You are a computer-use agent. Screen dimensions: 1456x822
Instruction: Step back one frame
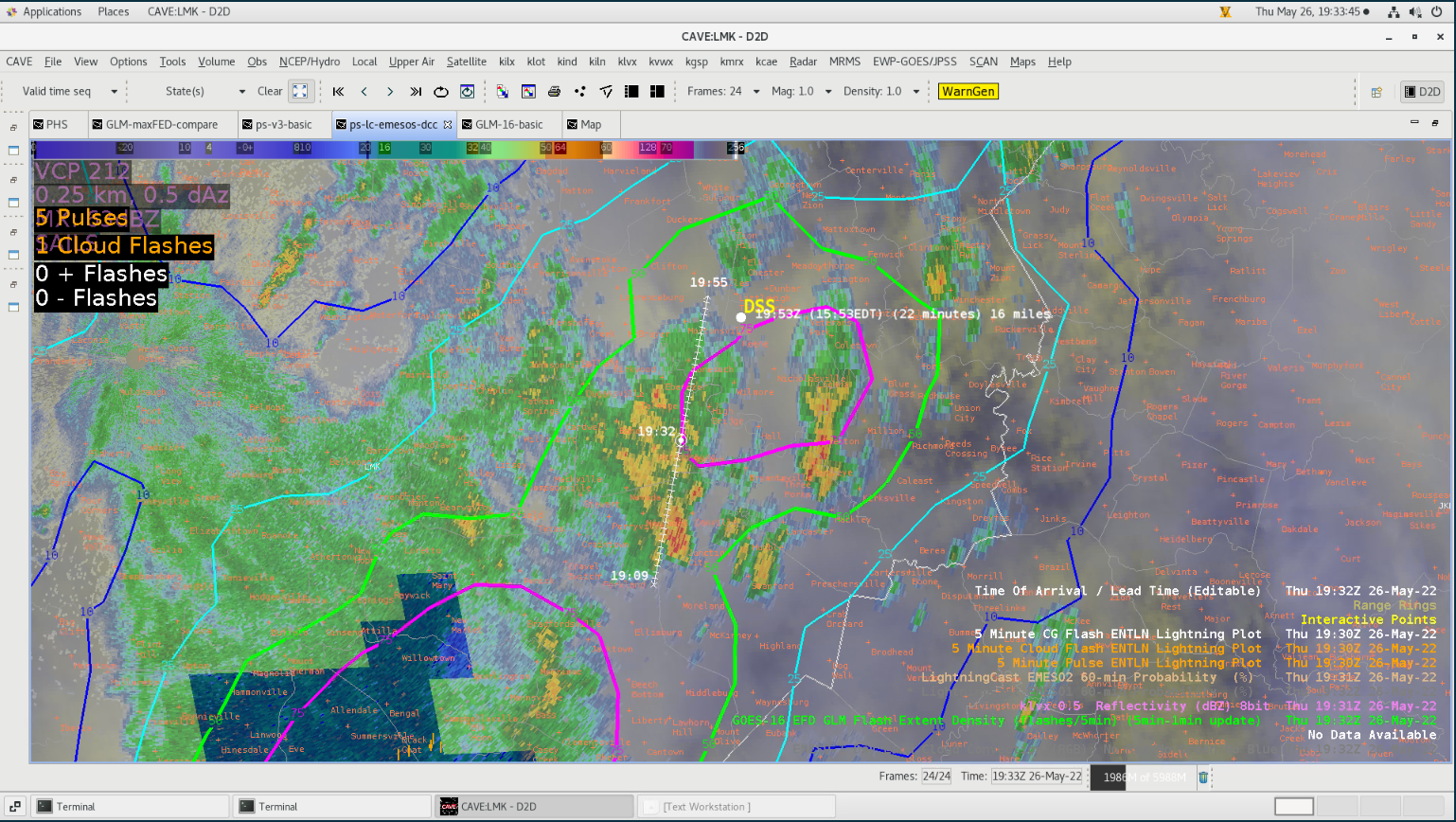coord(364,92)
